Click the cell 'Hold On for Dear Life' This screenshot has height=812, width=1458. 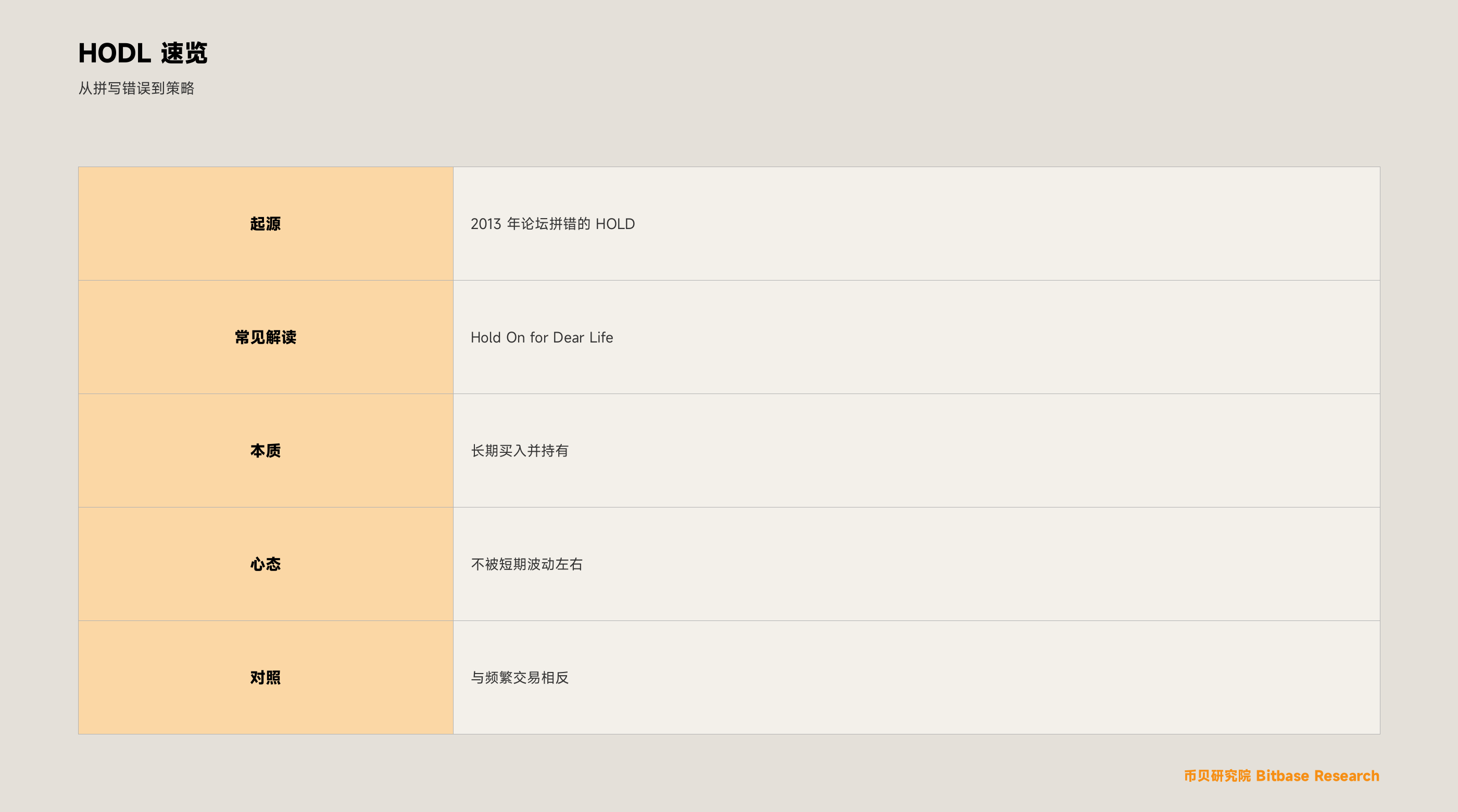(916, 337)
